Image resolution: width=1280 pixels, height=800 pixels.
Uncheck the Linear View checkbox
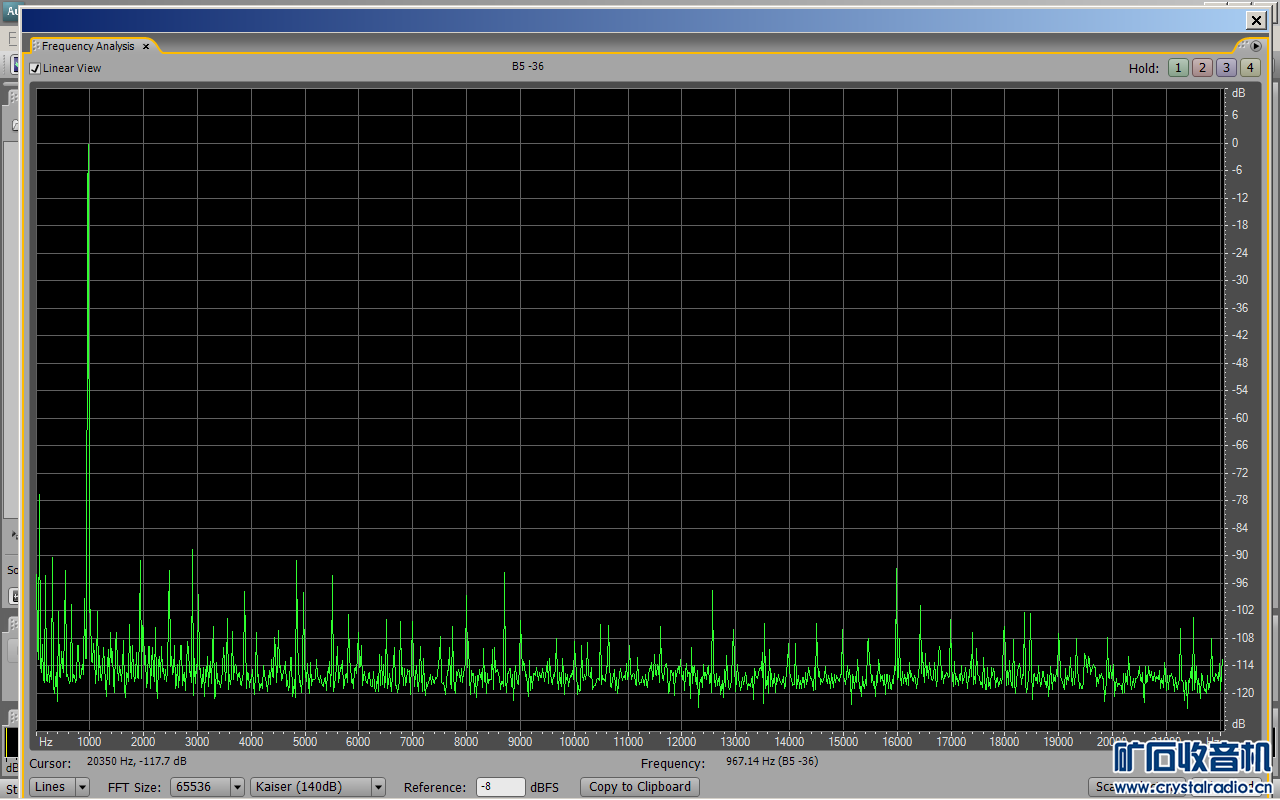click(x=35, y=69)
